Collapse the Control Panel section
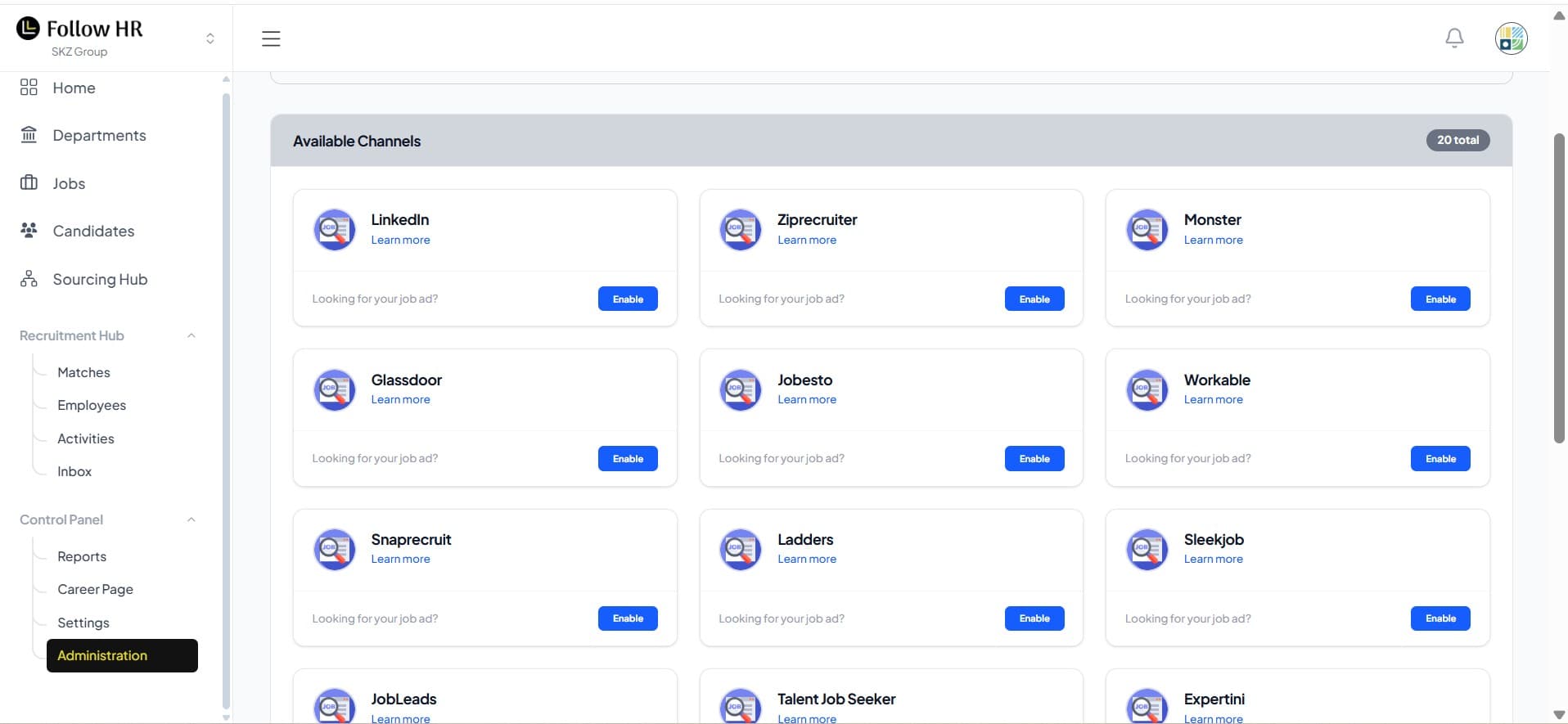The image size is (1568, 724). pyautogui.click(x=191, y=519)
